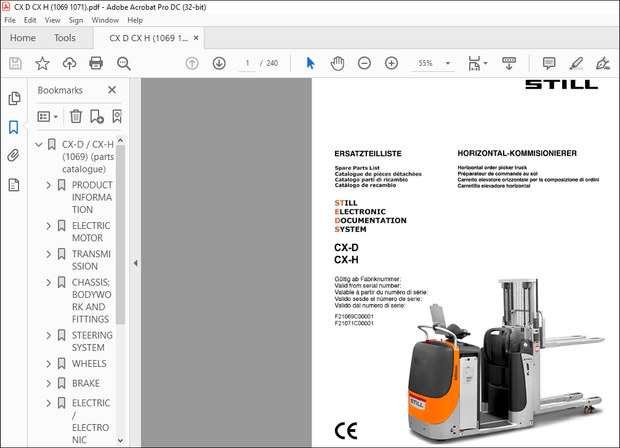
Task: Click the page number input field
Action: click(248, 63)
